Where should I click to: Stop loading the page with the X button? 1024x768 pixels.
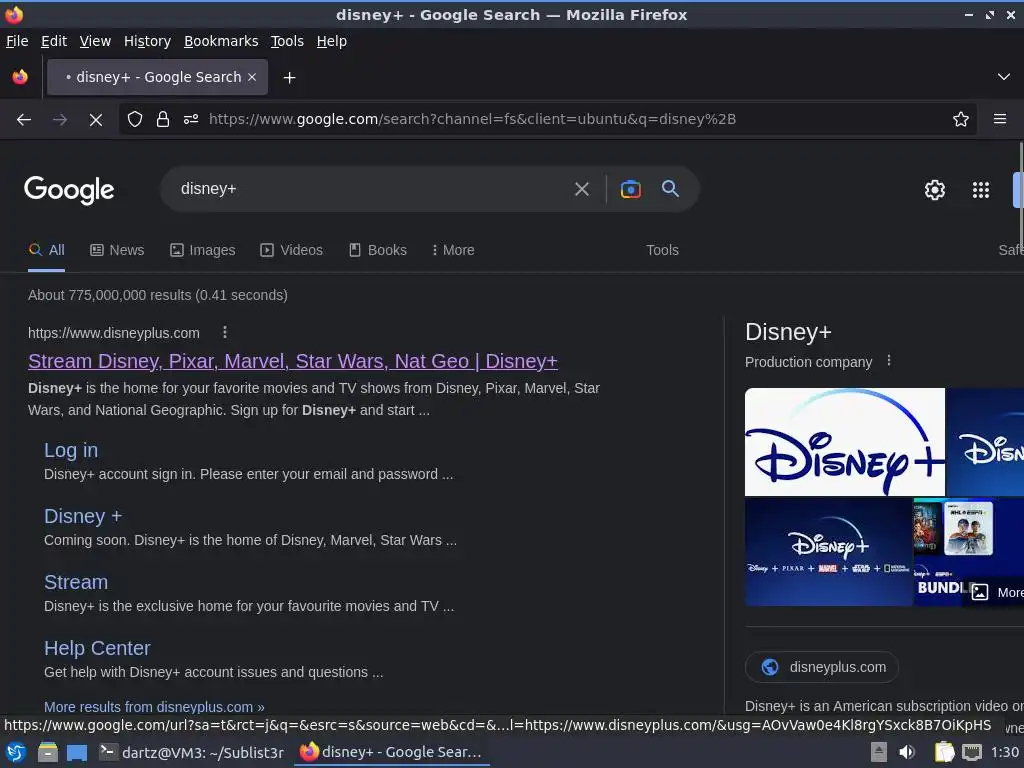(95, 120)
